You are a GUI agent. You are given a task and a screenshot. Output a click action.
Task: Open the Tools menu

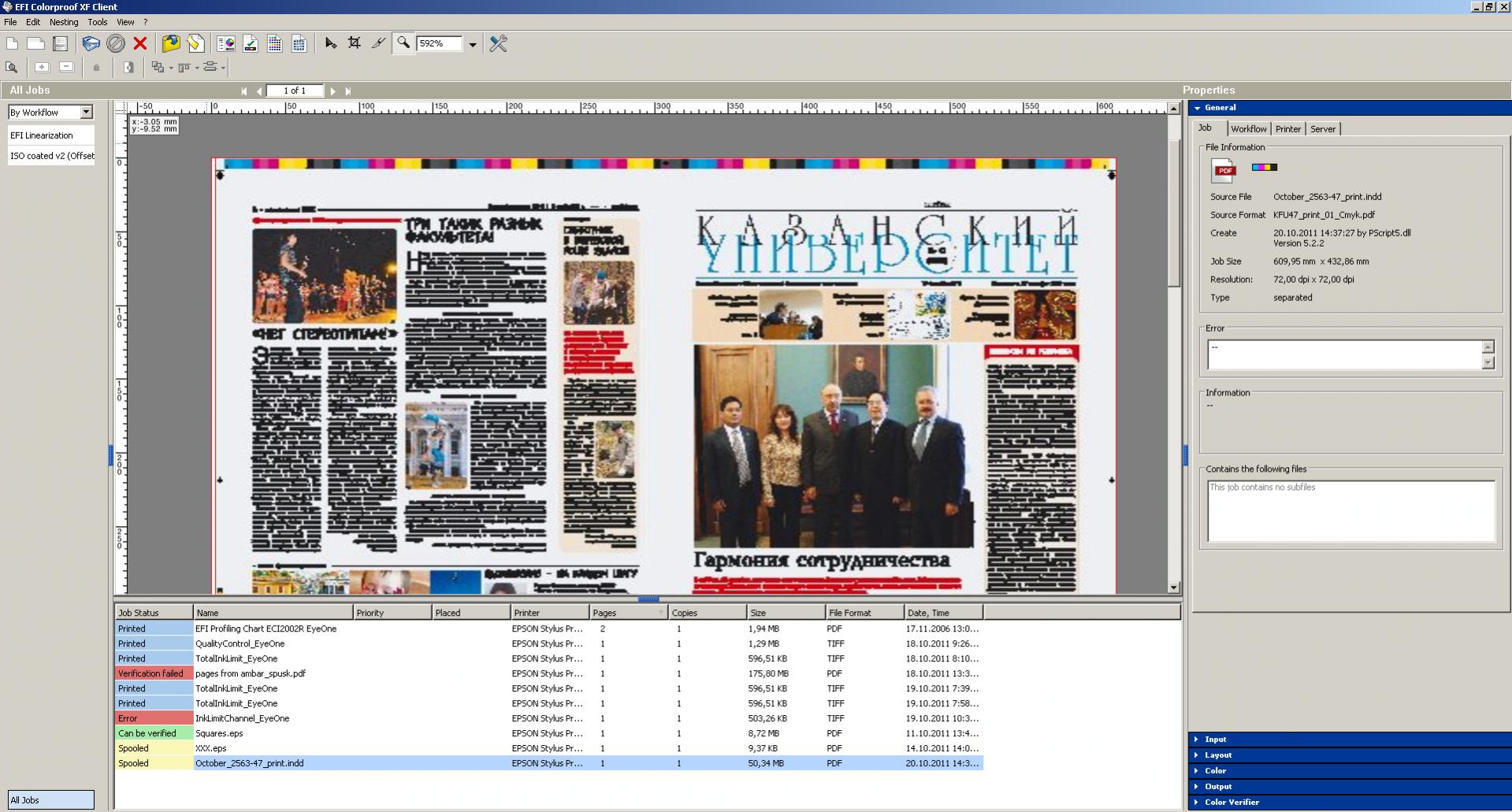pos(98,22)
